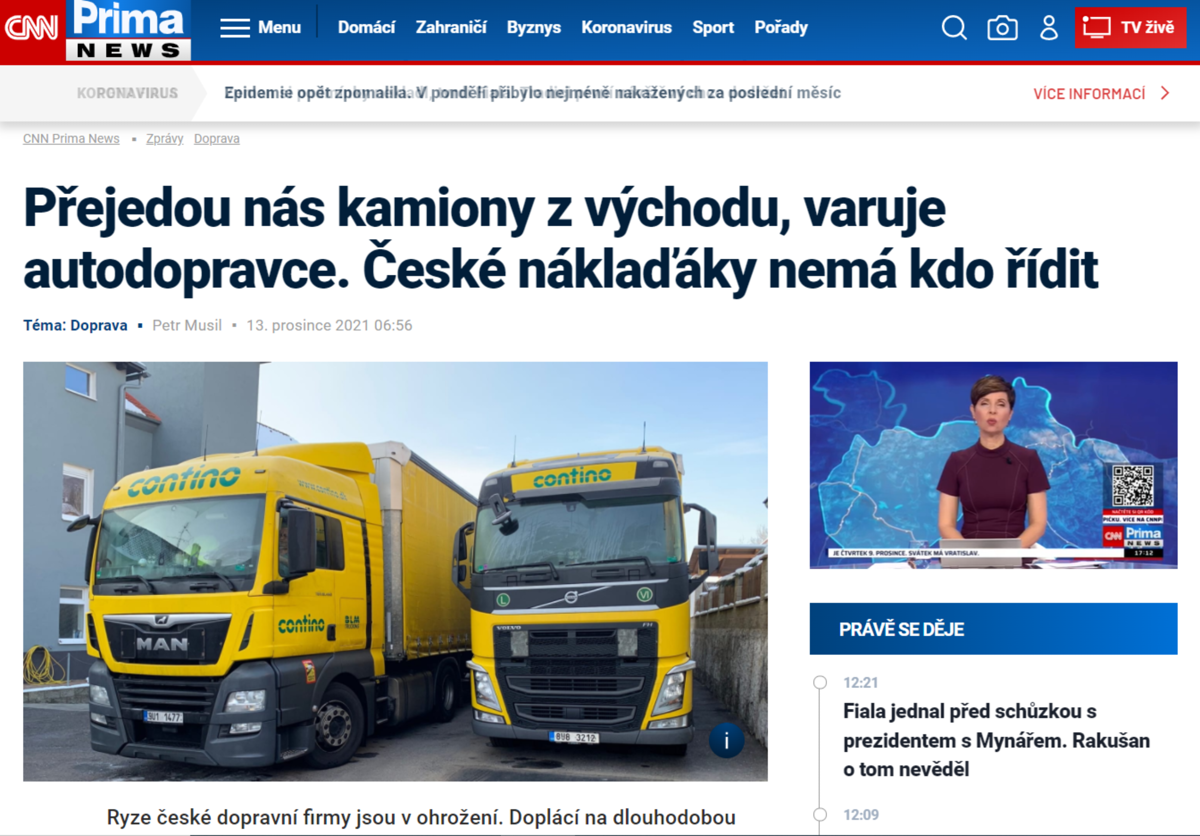Viewport: 1200px width, 836px height.
Task: Open the Koronavirus navigation item
Action: click(x=627, y=28)
